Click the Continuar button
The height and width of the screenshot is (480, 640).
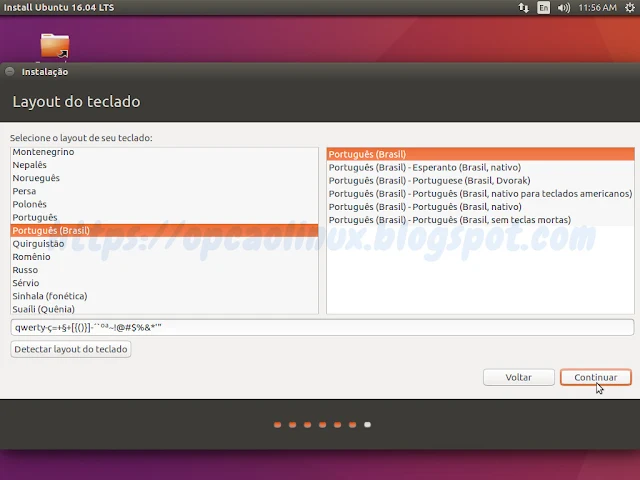pyautogui.click(x=596, y=377)
